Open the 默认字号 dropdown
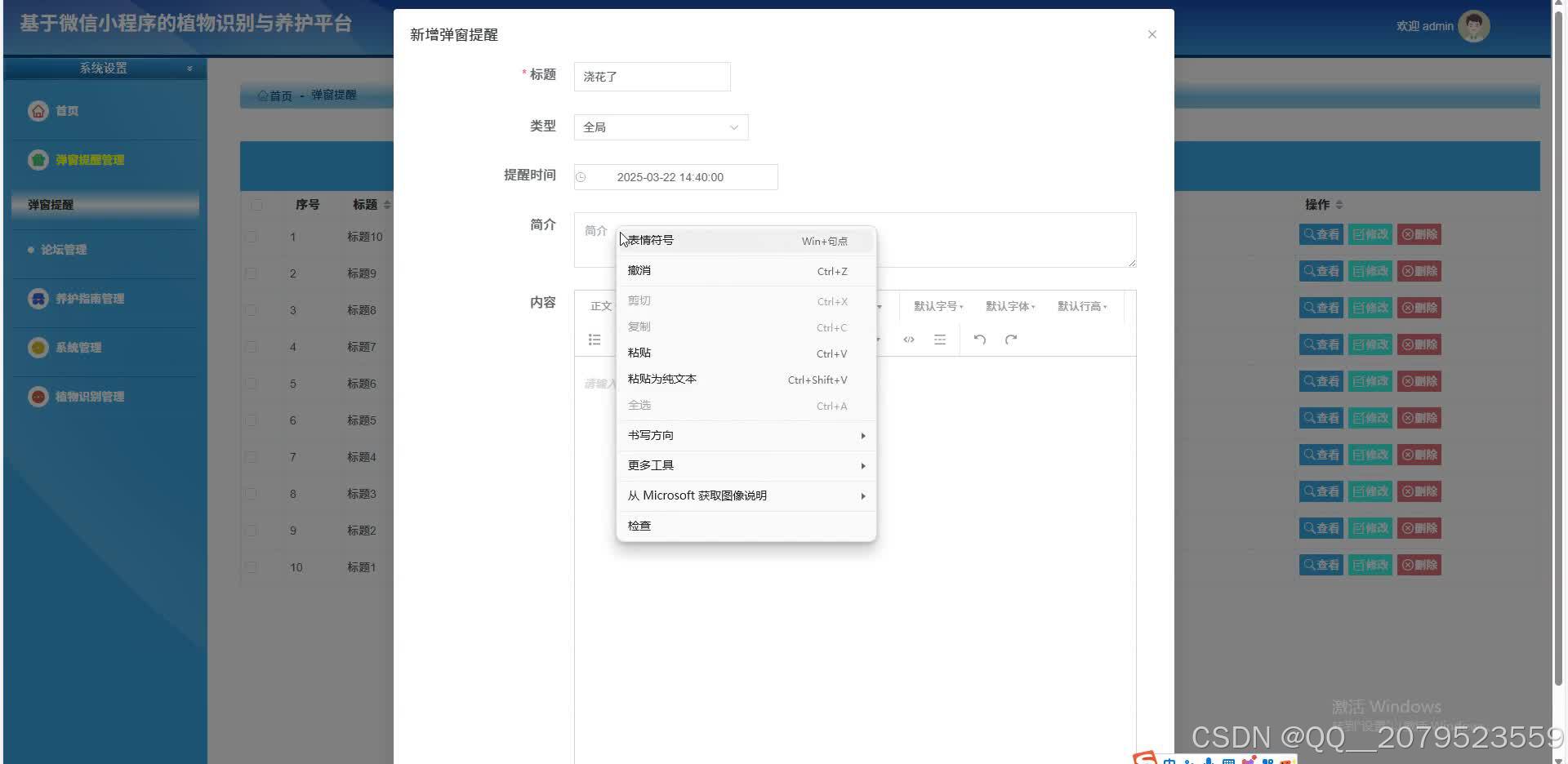This screenshot has height=764, width=1568. 937,306
